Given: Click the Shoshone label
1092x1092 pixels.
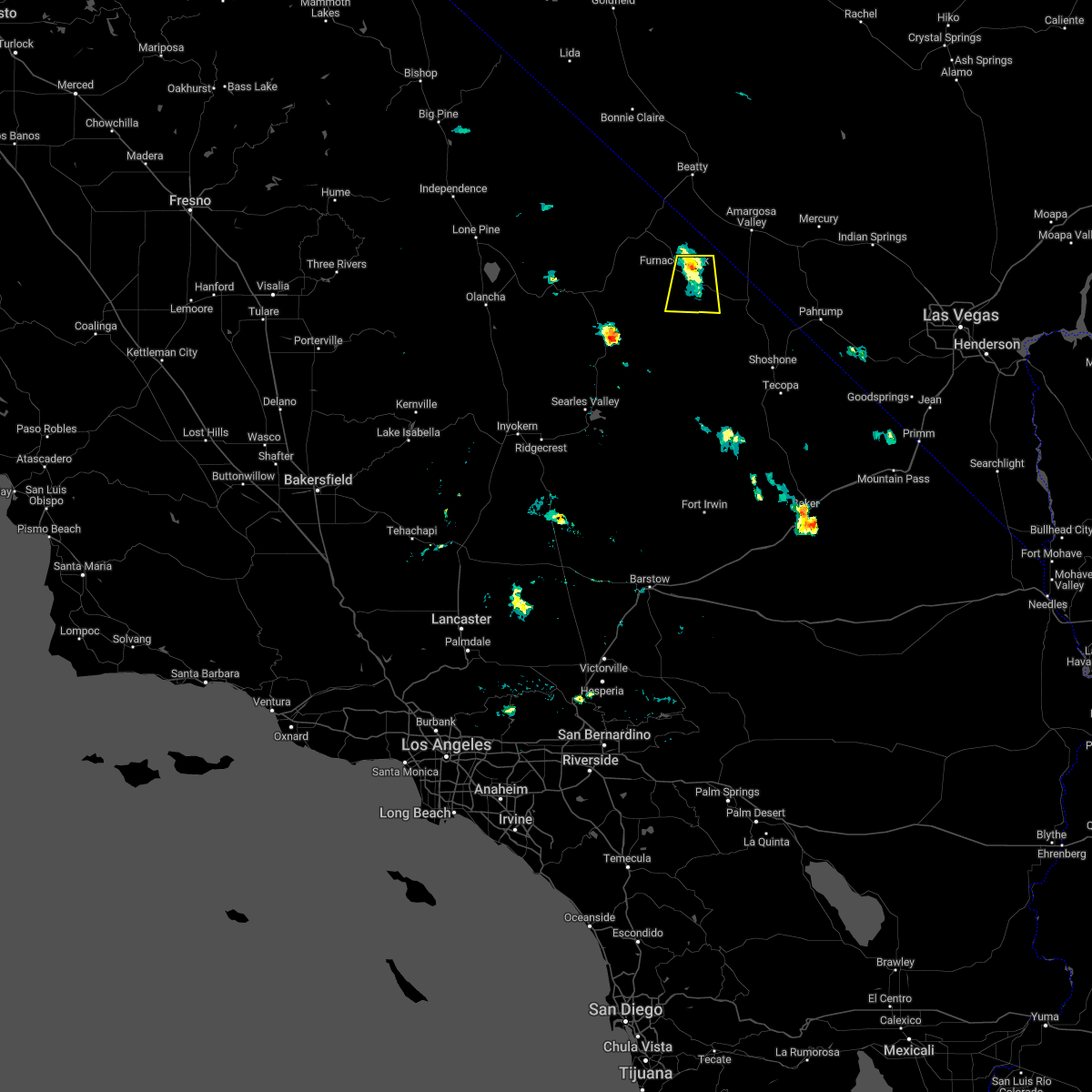Looking at the screenshot, I should pos(773,359).
